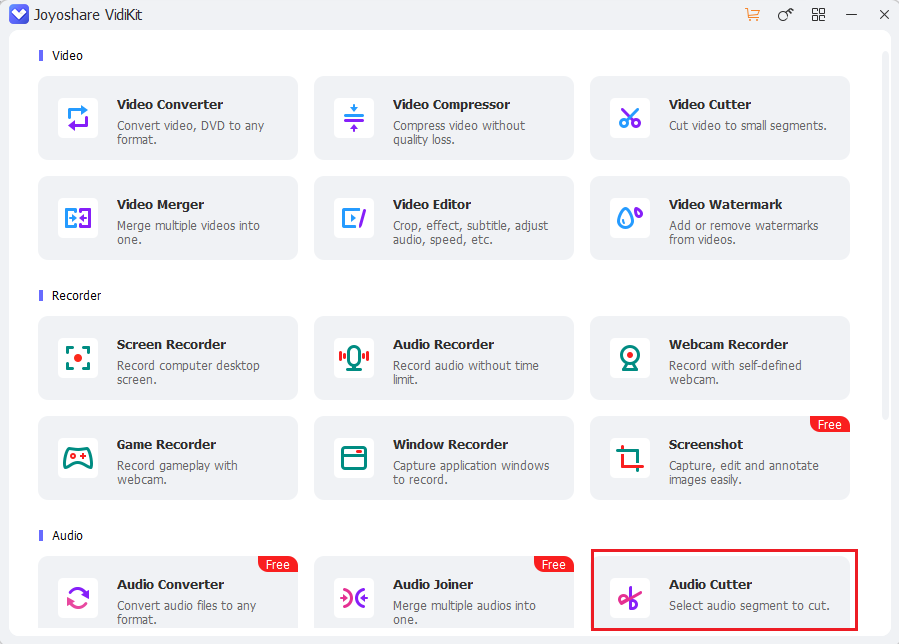Open Video Watermark title
Viewport: 899px width, 644px height.
click(725, 205)
